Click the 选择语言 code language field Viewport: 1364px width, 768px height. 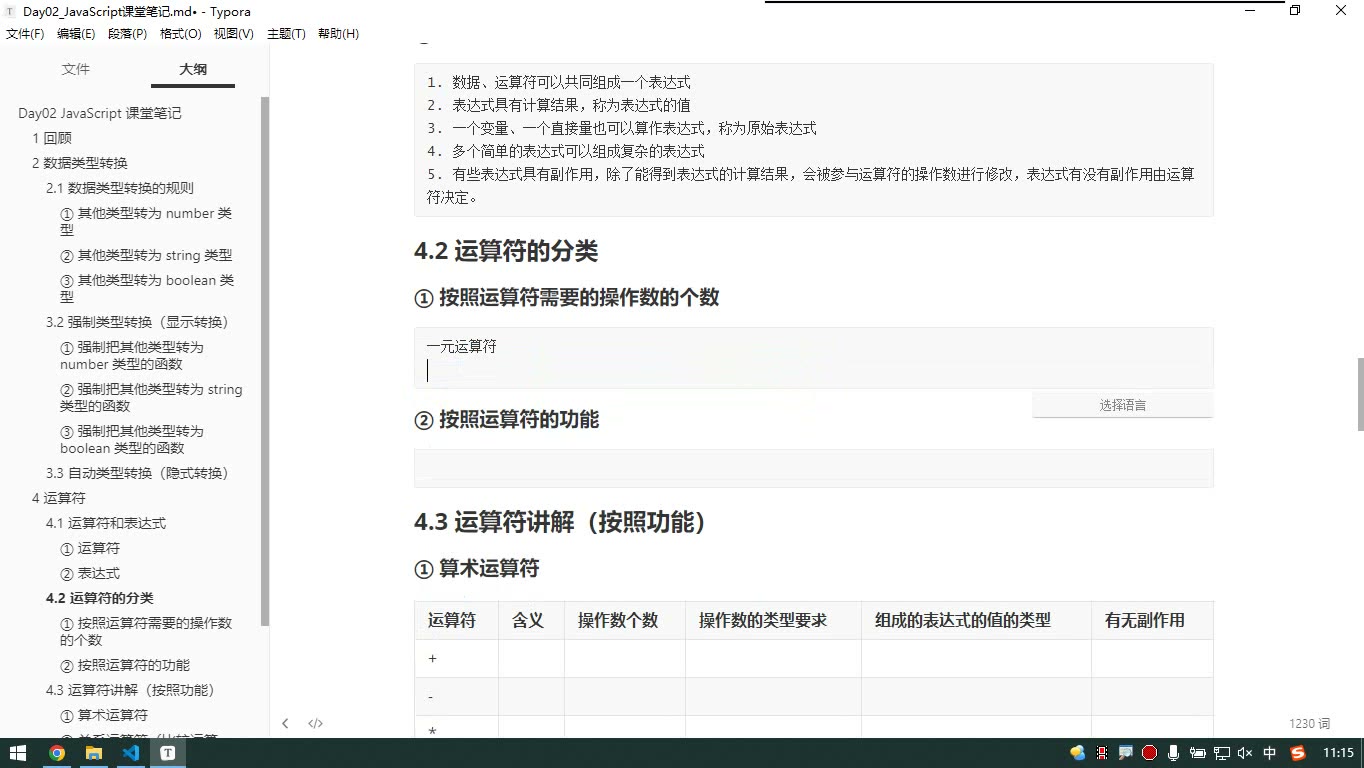point(1122,405)
